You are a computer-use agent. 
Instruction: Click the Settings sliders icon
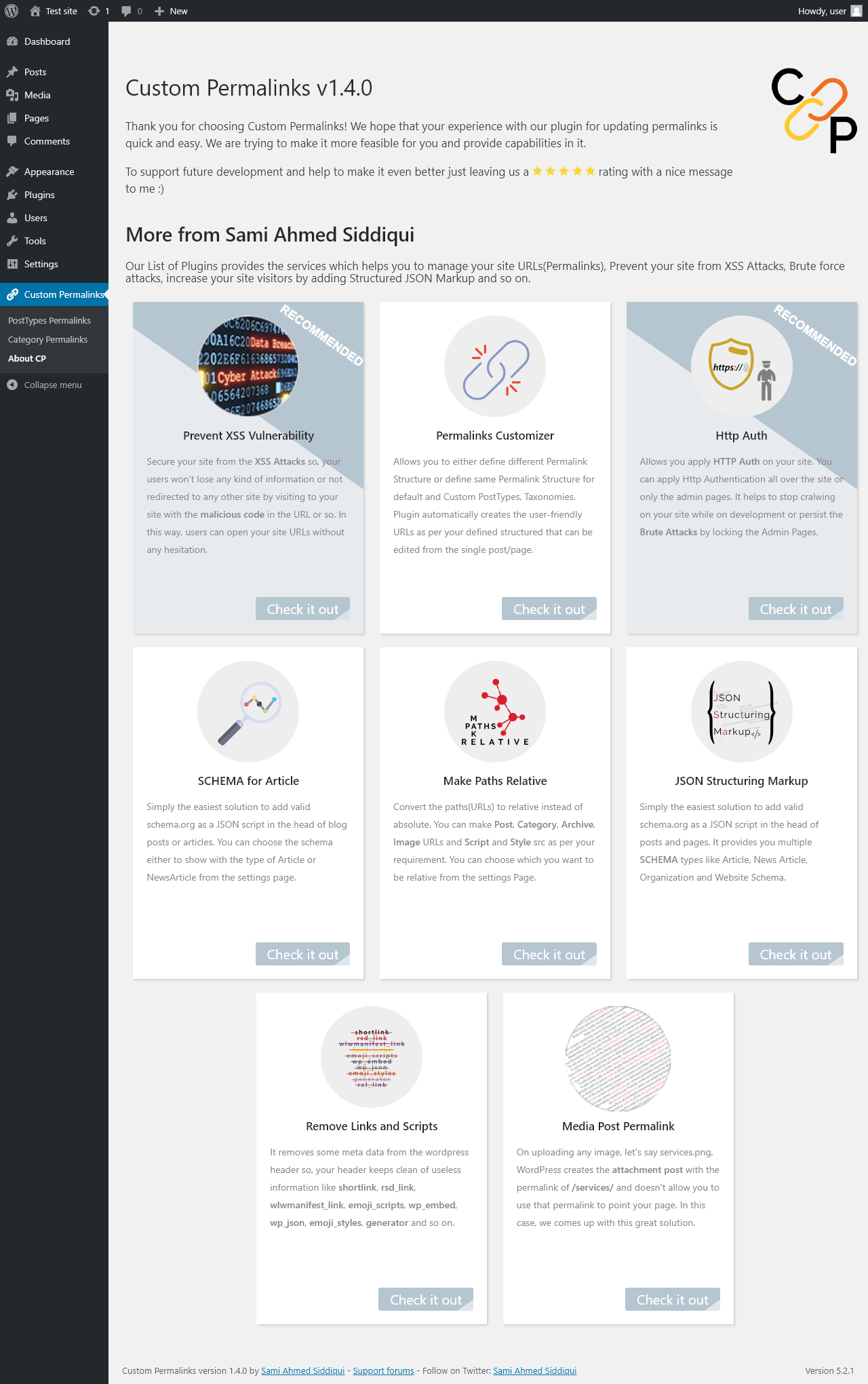(12, 264)
